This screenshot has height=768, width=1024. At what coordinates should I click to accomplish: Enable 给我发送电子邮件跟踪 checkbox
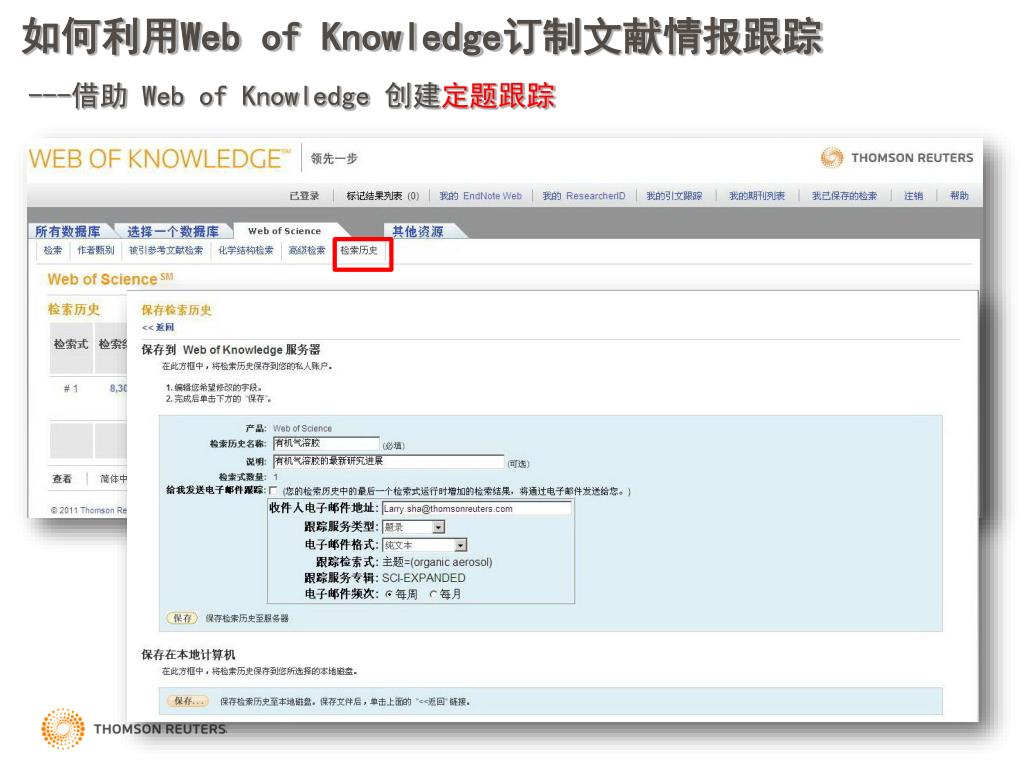pyautogui.click(x=273, y=490)
